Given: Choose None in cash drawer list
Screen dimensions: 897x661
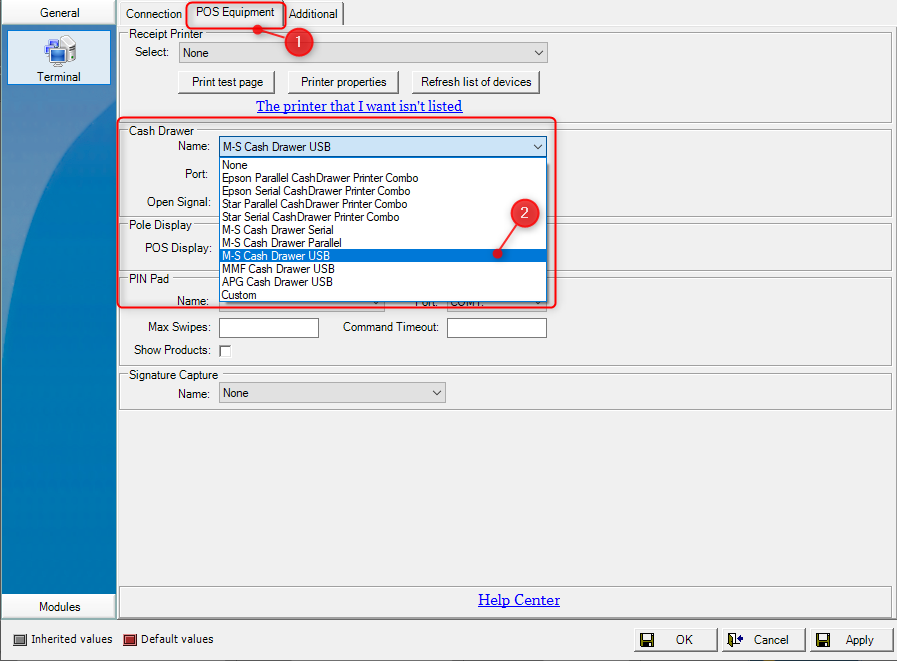Looking at the screenshot, I should (x=383, y=165).
